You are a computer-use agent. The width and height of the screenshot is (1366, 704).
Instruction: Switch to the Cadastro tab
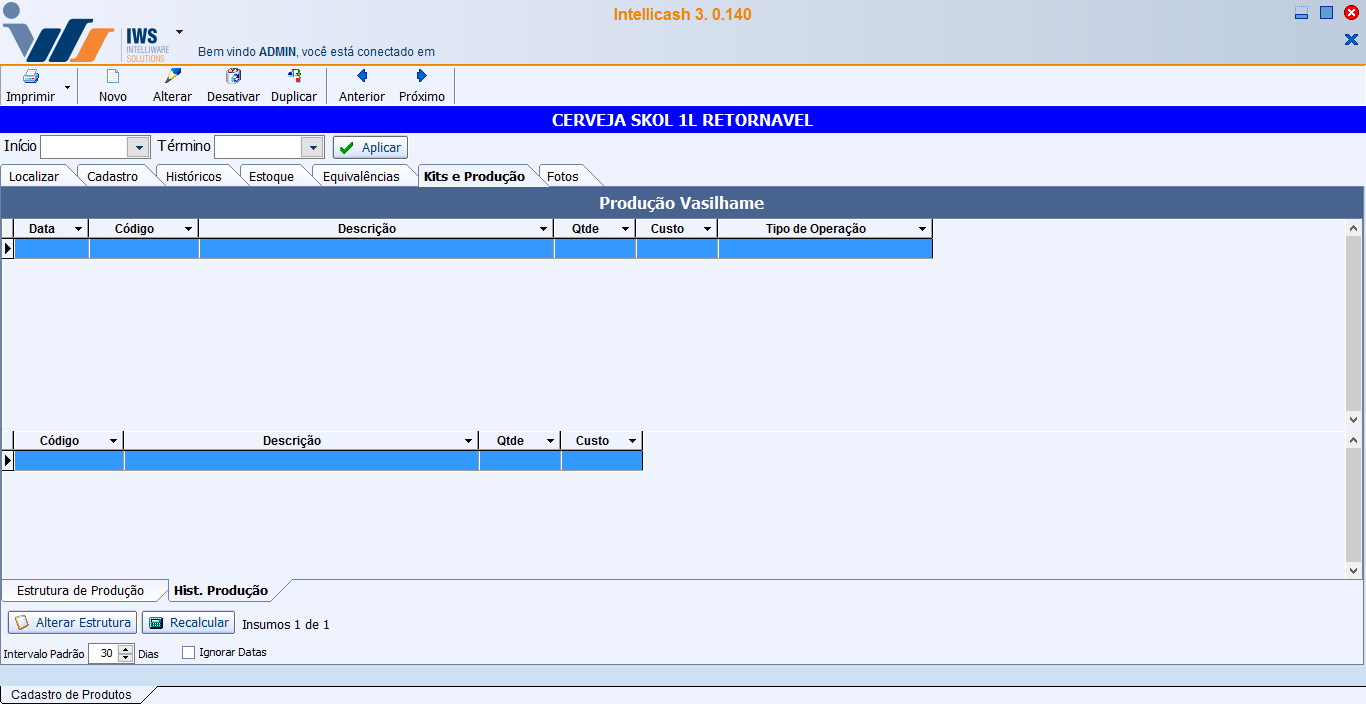113,176
